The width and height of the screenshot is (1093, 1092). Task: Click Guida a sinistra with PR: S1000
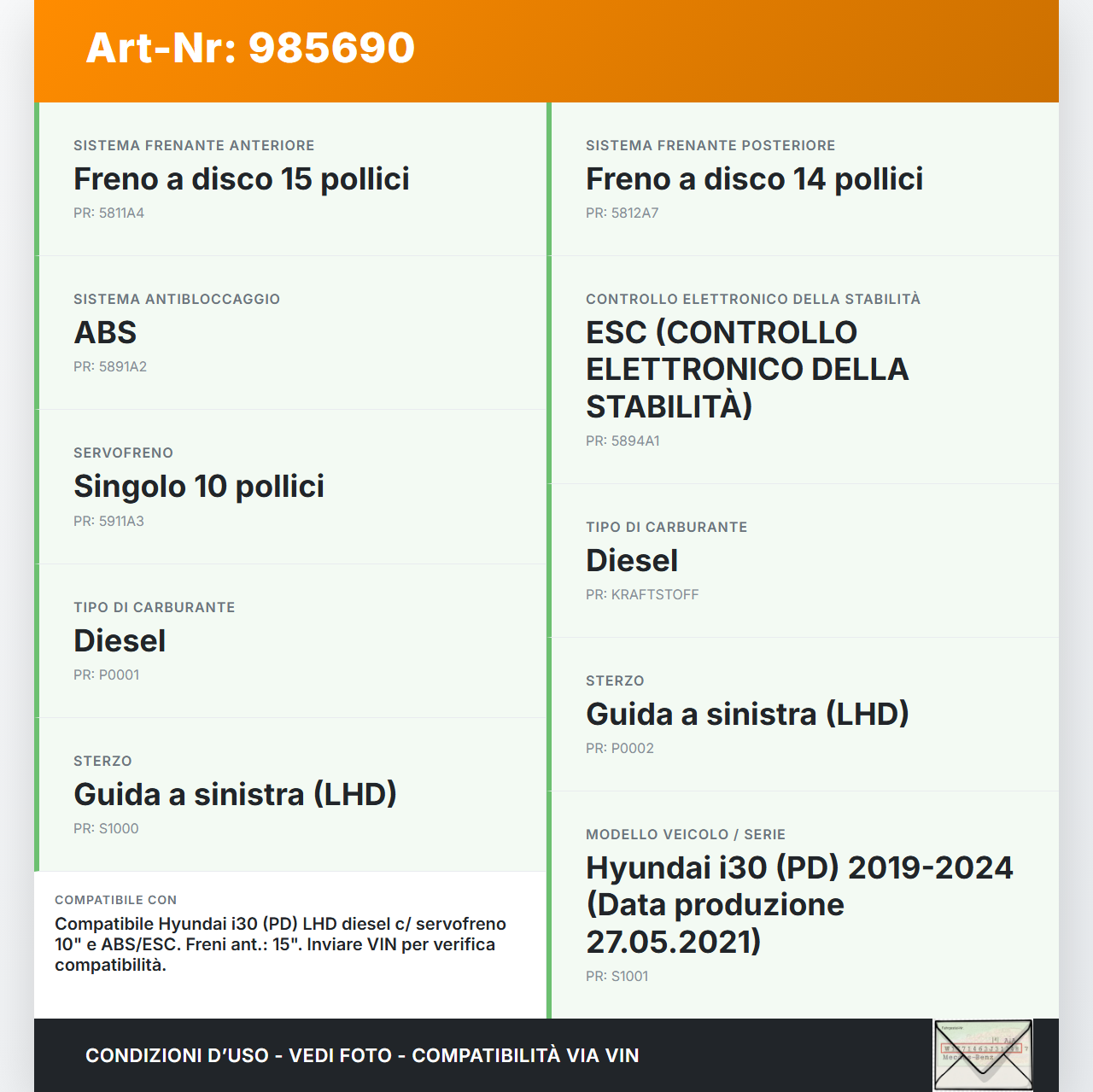[x=235, y=795]
